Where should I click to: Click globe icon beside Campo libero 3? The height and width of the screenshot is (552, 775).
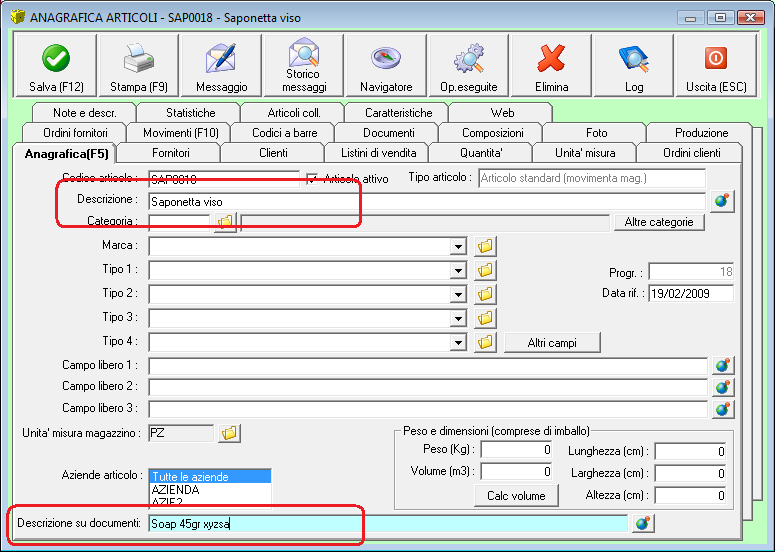click(x=723, y=409)
